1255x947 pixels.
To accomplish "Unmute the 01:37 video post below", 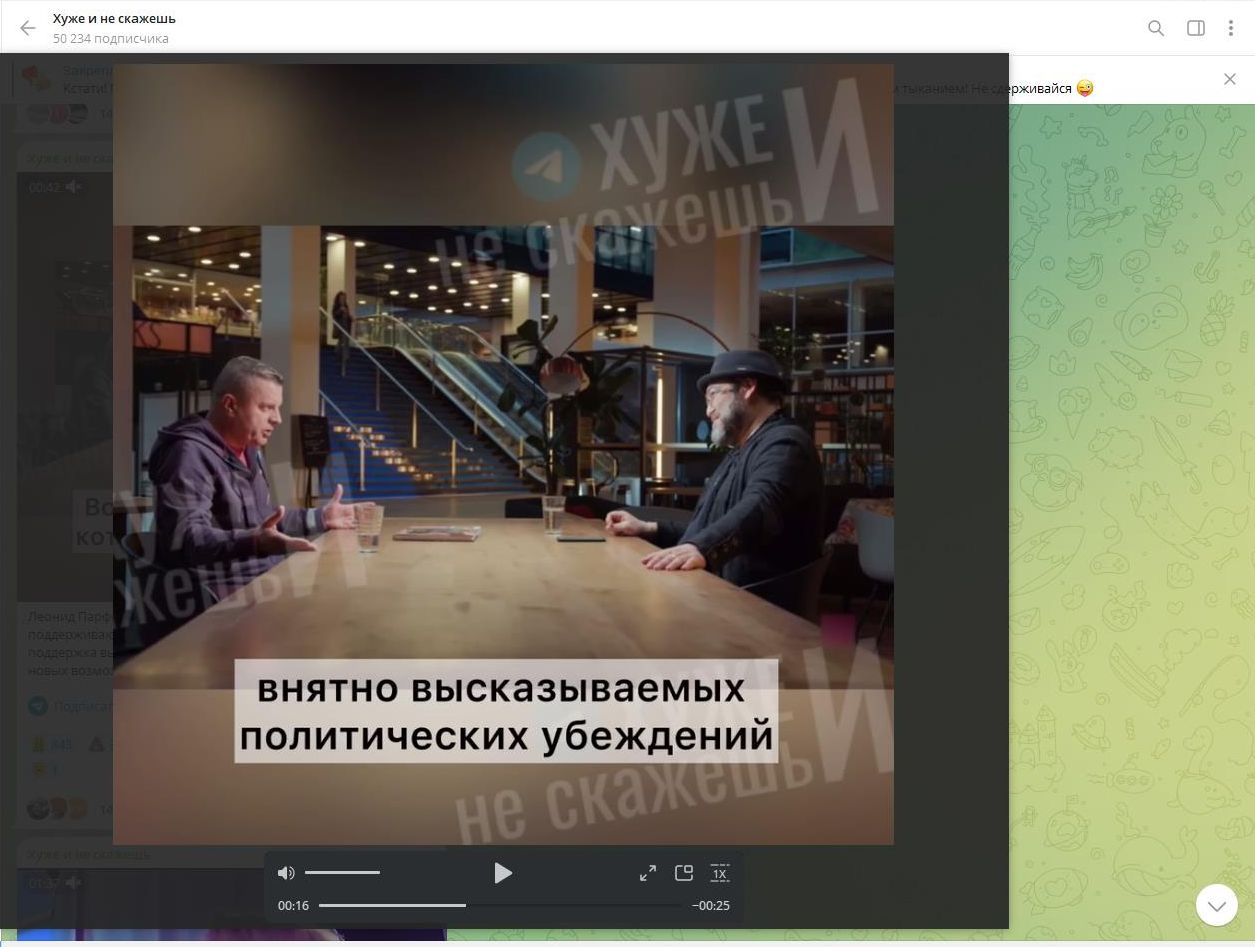I will [x=74, y=883].
